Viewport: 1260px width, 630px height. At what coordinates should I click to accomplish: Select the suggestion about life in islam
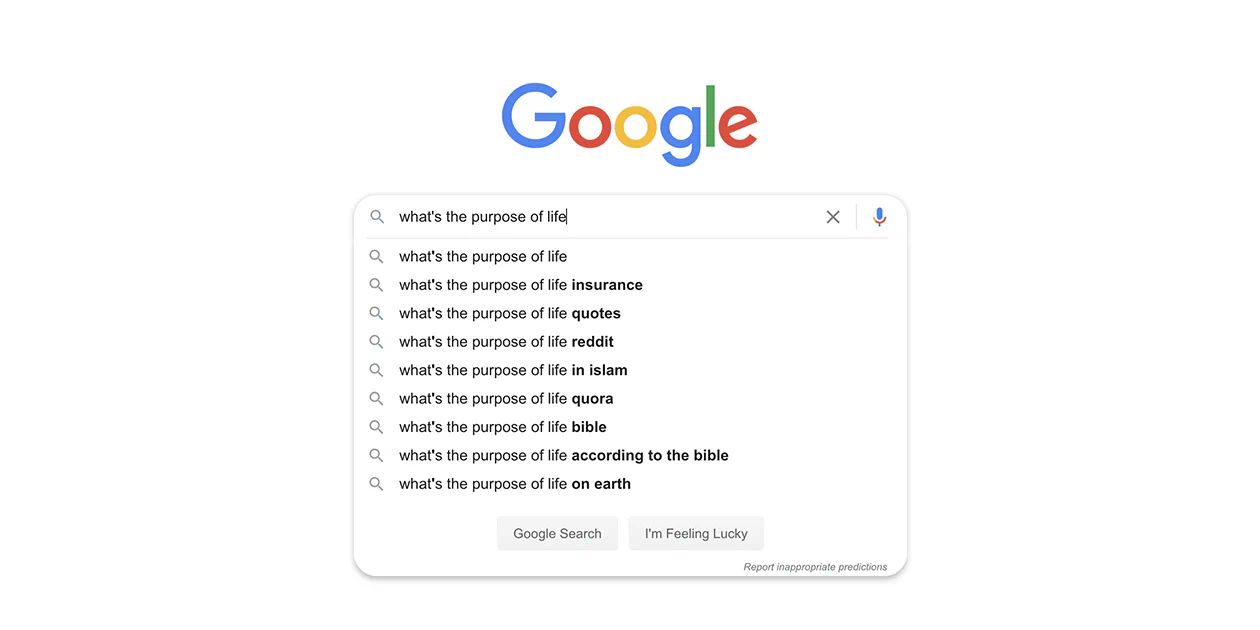(513, 370)
